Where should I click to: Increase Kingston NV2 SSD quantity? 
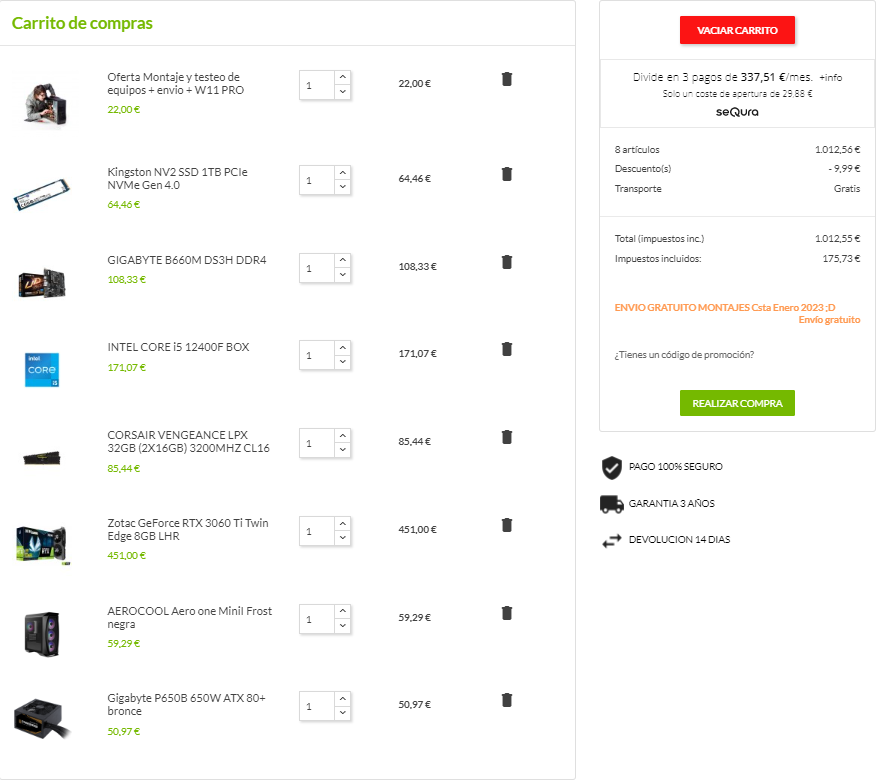[x=343, y=172]
